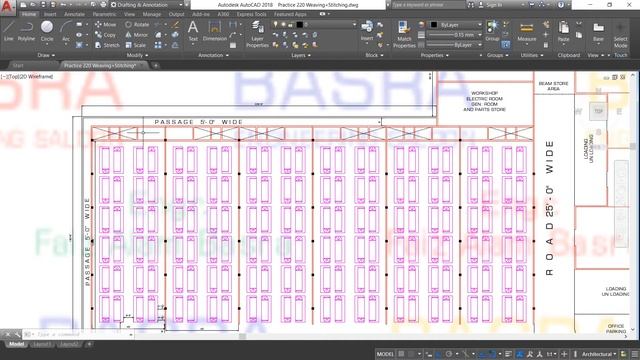
Task: Click the Erase tool in Modify panel
Action: (176, 24)
